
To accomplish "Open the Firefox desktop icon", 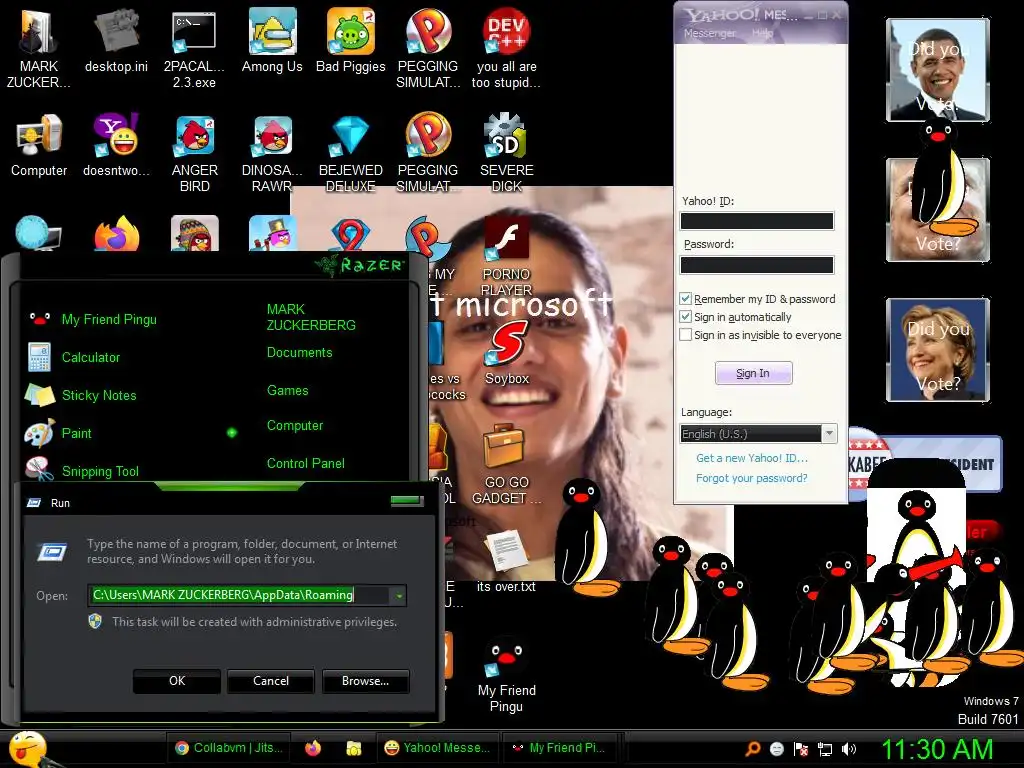I will [116, 234].
